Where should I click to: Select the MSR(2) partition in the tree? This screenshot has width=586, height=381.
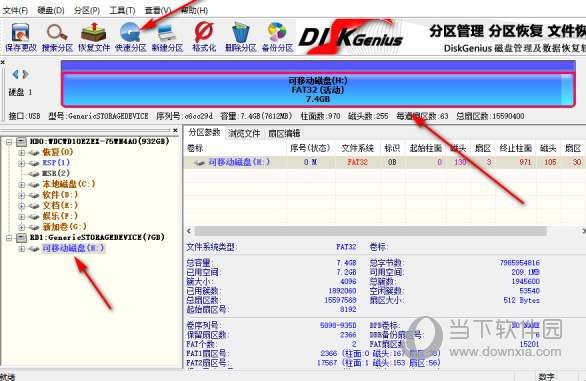pyautogui.click(x=56, y=173)
